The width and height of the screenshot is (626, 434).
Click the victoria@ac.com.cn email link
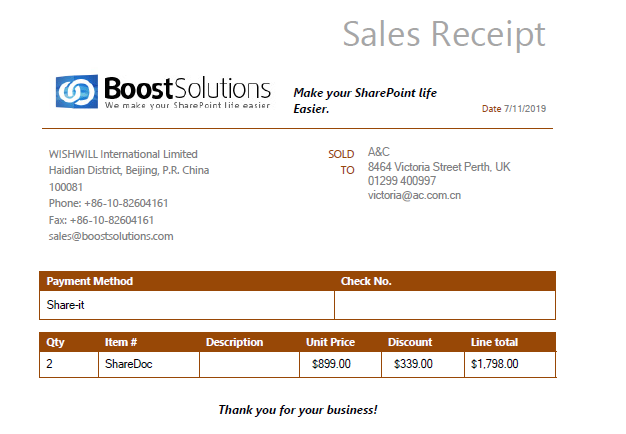(414, 195)
